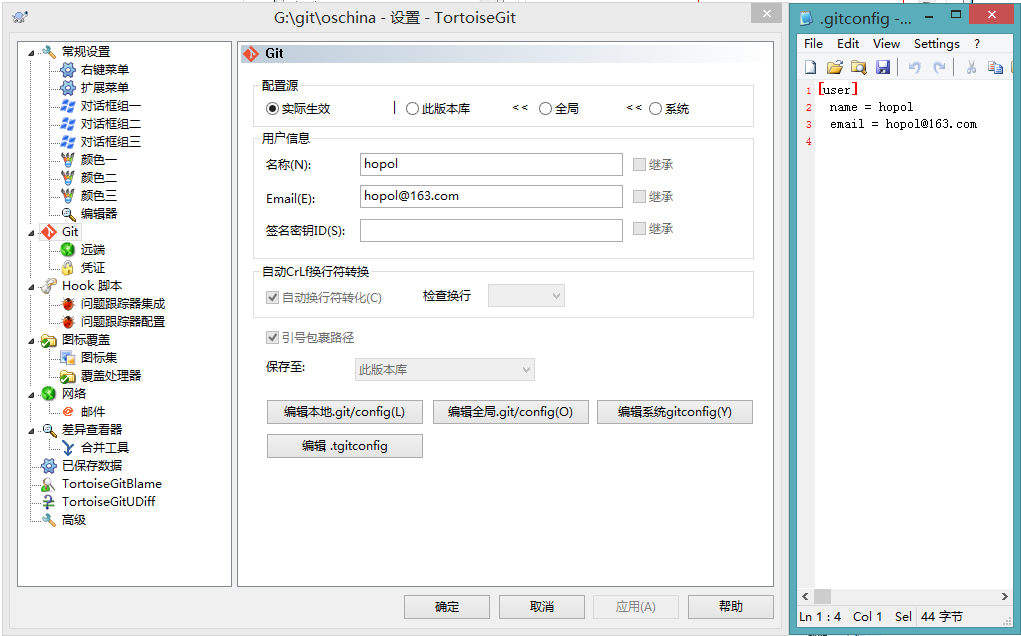The width and height of the screenshot is (1021, 636).
Task: Click the 帮助 button
Action: [731, 607]
